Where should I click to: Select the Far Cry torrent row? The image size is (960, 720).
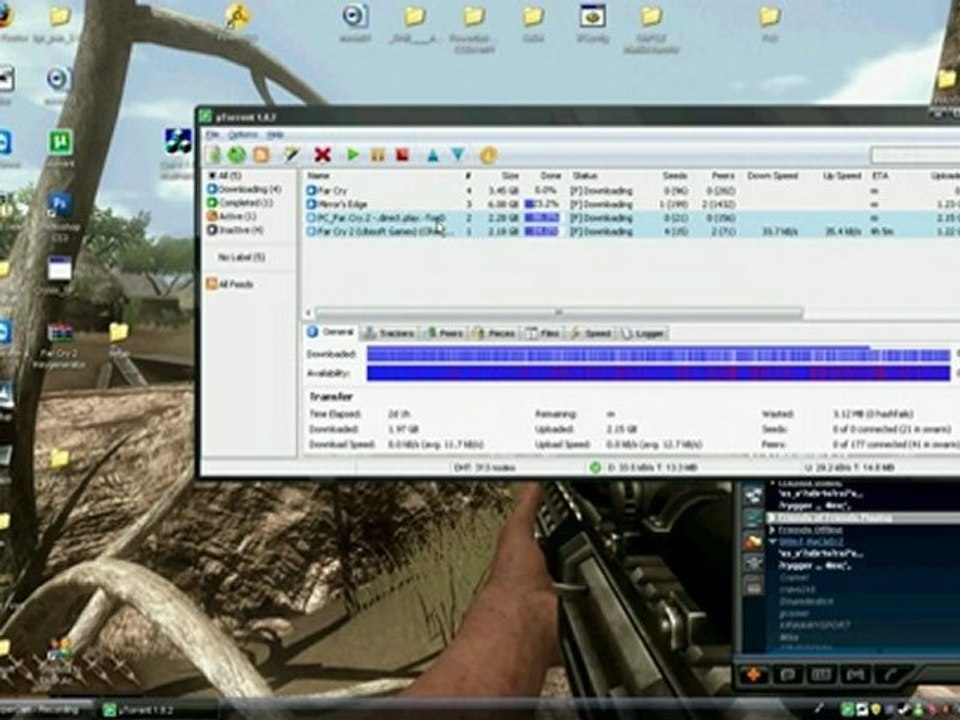[631, 190]
